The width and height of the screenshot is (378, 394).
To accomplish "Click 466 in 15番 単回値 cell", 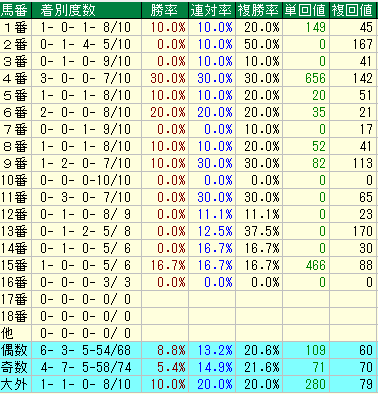I will point(315,265).
